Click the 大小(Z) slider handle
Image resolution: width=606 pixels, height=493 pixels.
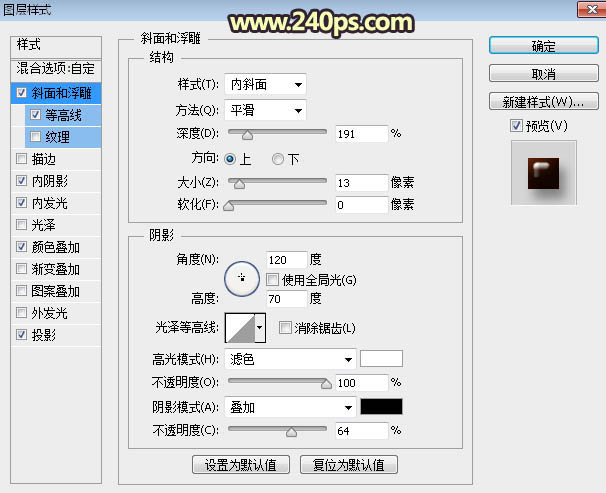(x=239, y=184)
